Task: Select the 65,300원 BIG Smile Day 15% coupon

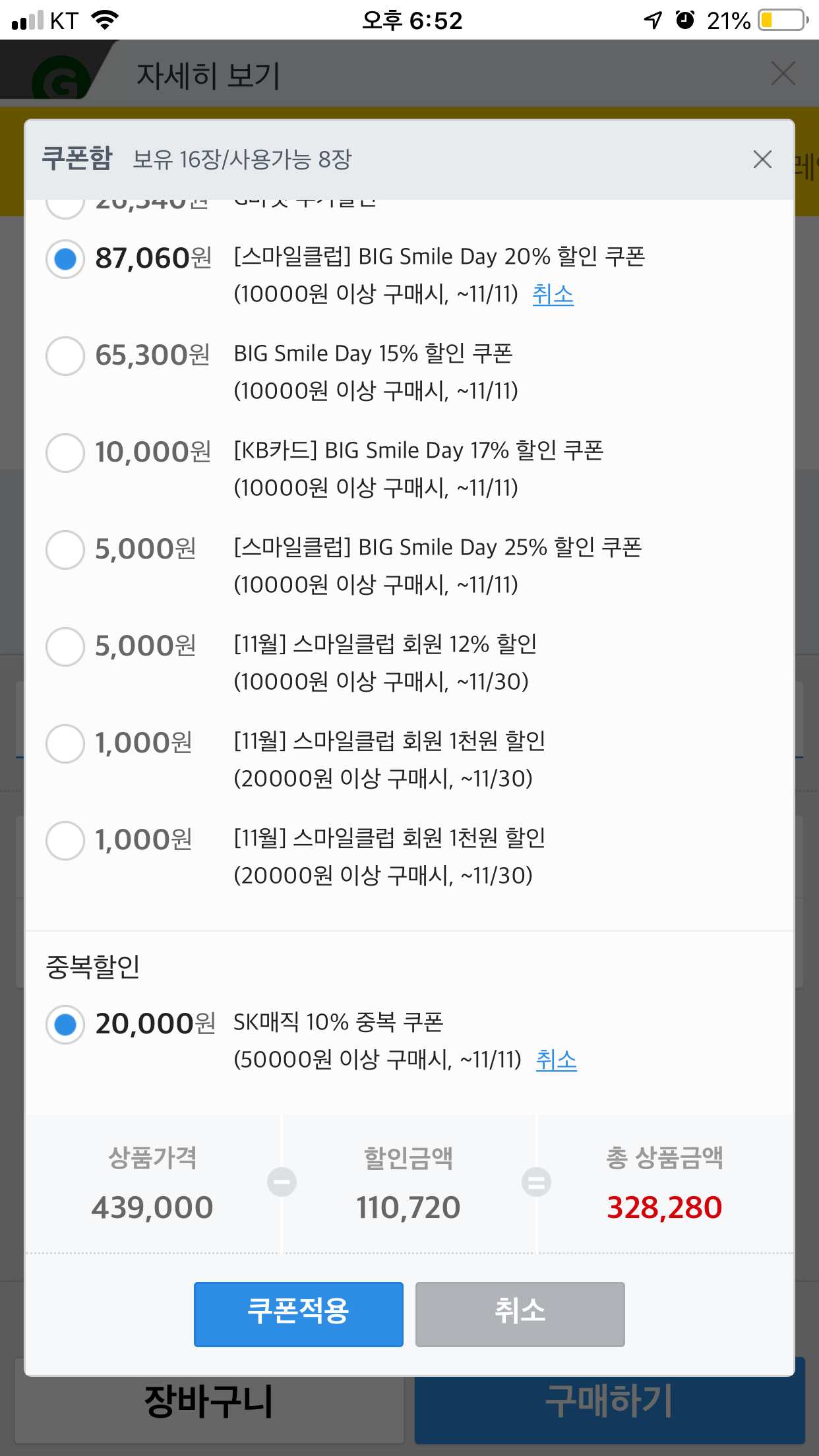Action: tap(65, 356)
